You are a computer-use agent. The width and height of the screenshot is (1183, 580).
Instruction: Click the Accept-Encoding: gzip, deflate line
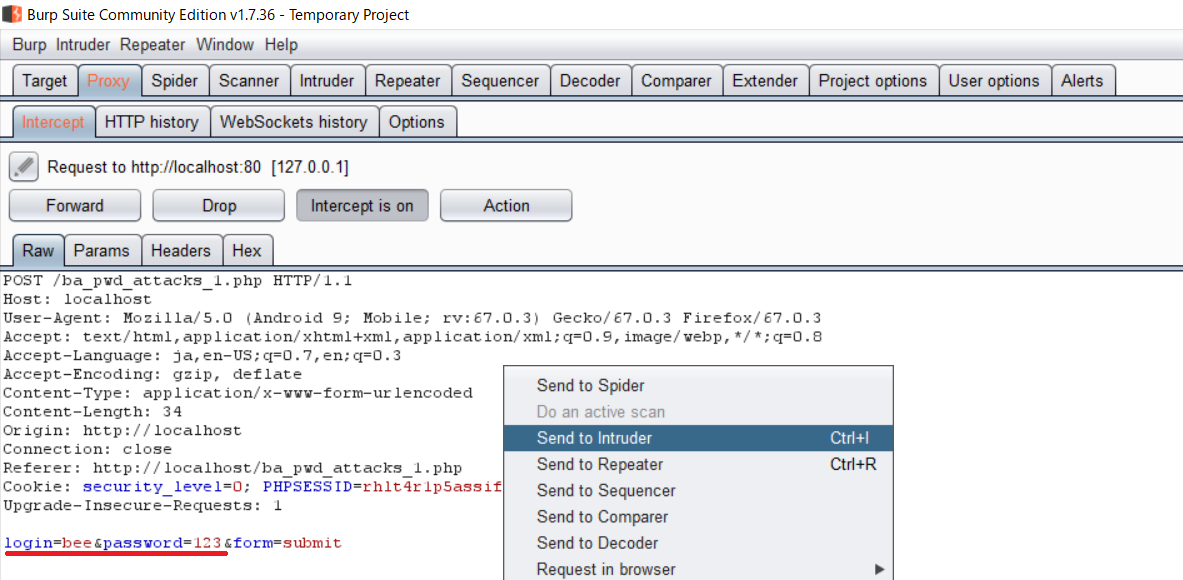tap(152, 374)
